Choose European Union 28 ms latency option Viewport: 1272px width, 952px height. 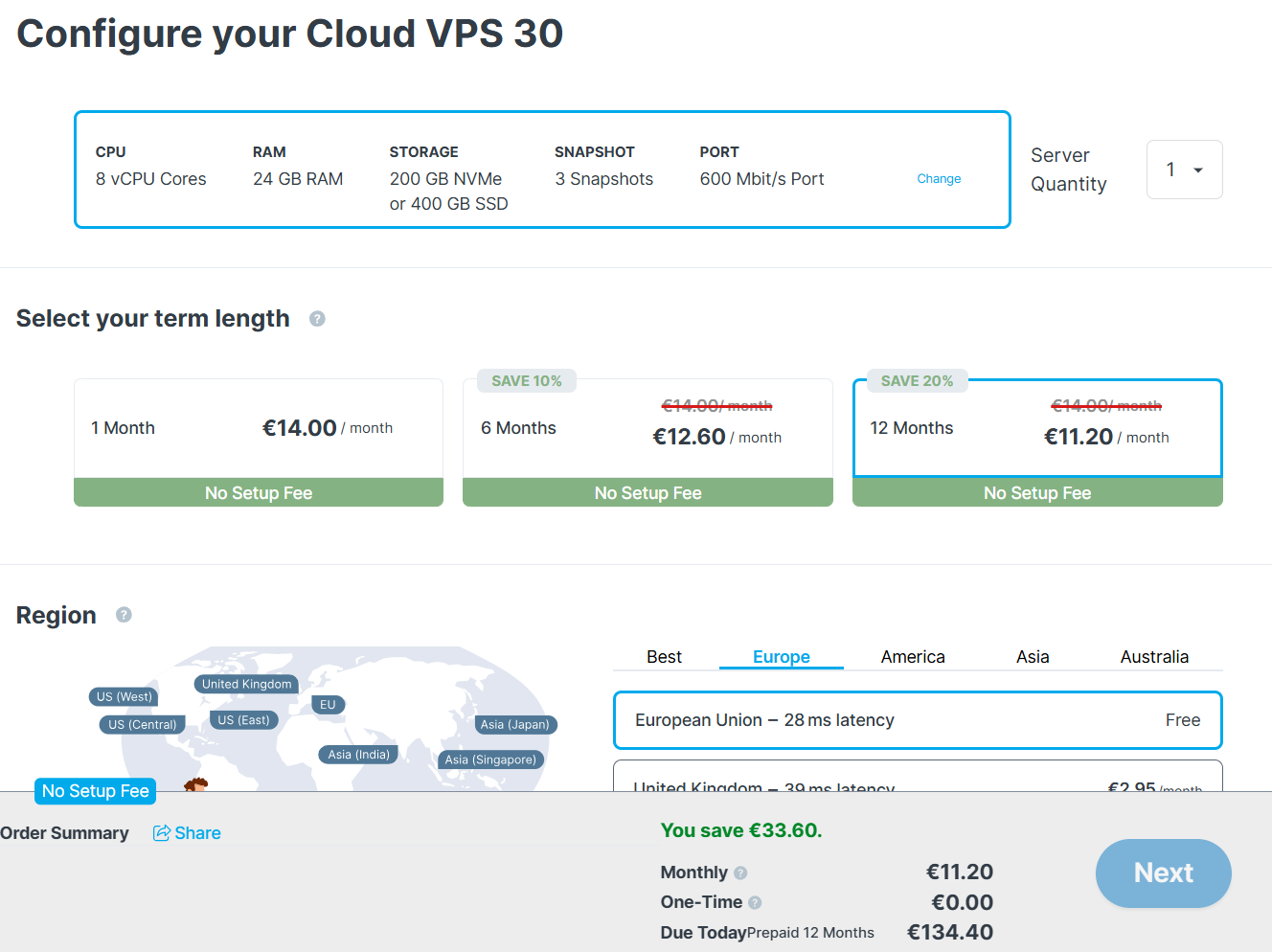[x=918, y=720]
